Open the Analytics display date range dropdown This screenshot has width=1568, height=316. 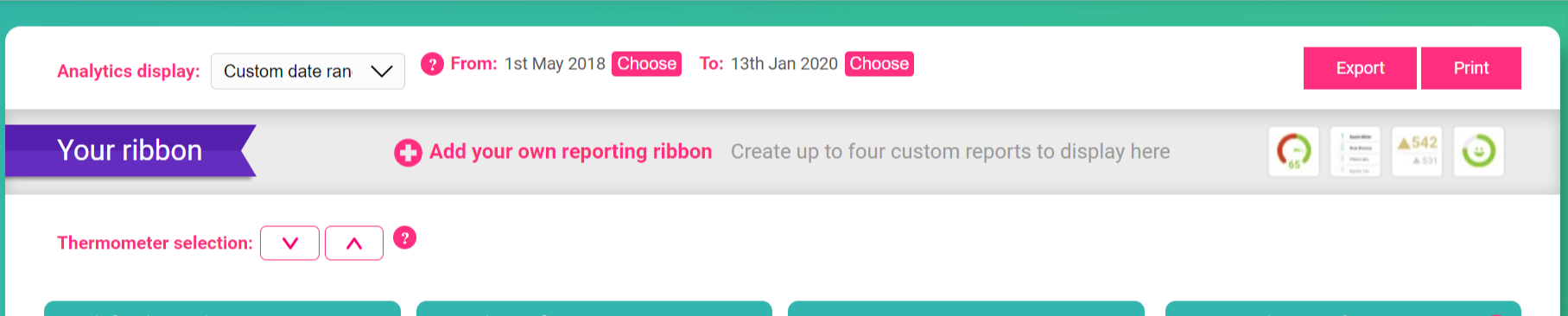[x=308, y=71]
